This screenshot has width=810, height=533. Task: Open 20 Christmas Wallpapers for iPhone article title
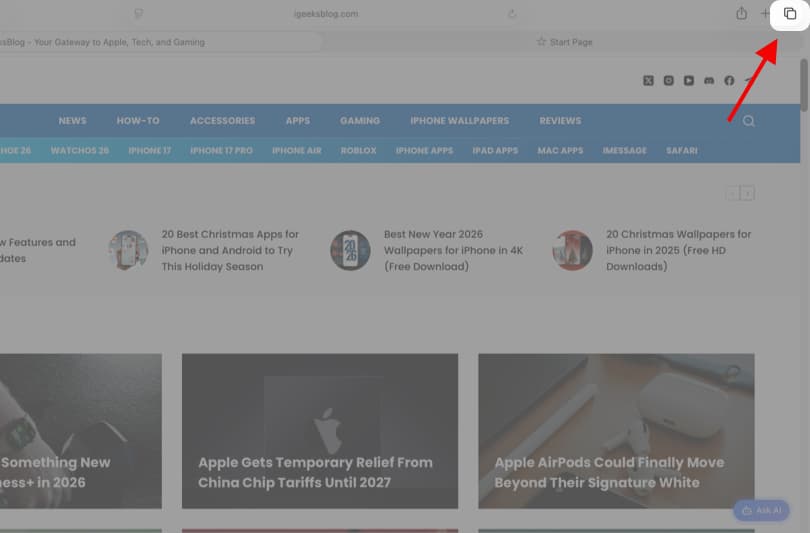pos(678,250)
